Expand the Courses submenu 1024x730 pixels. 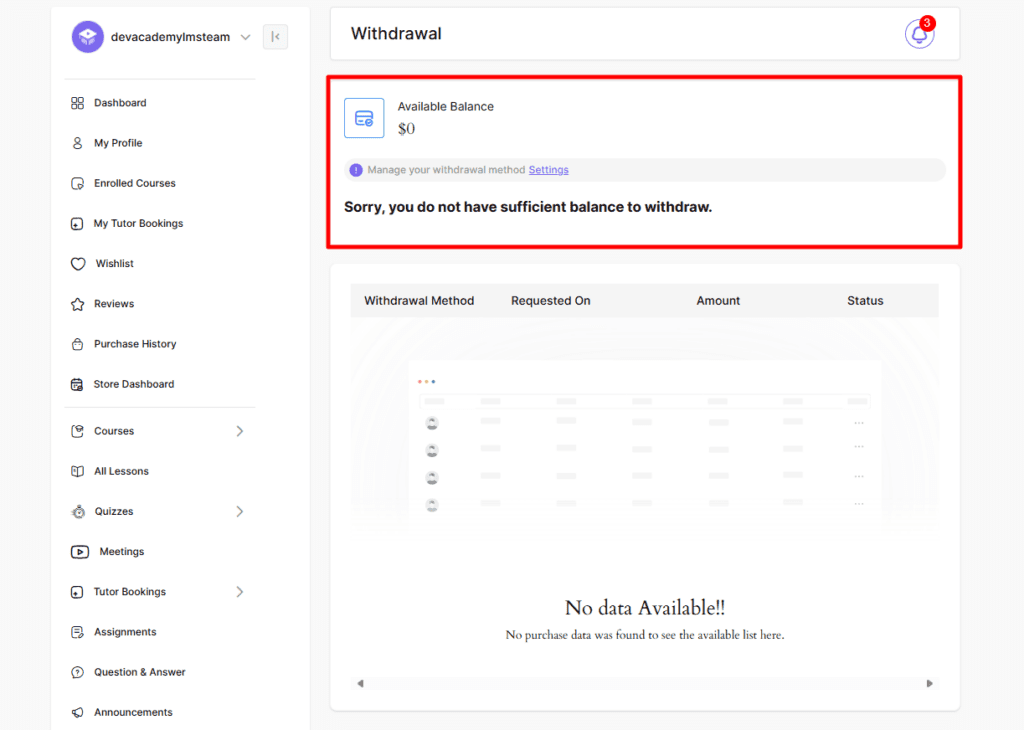(239, 431)
